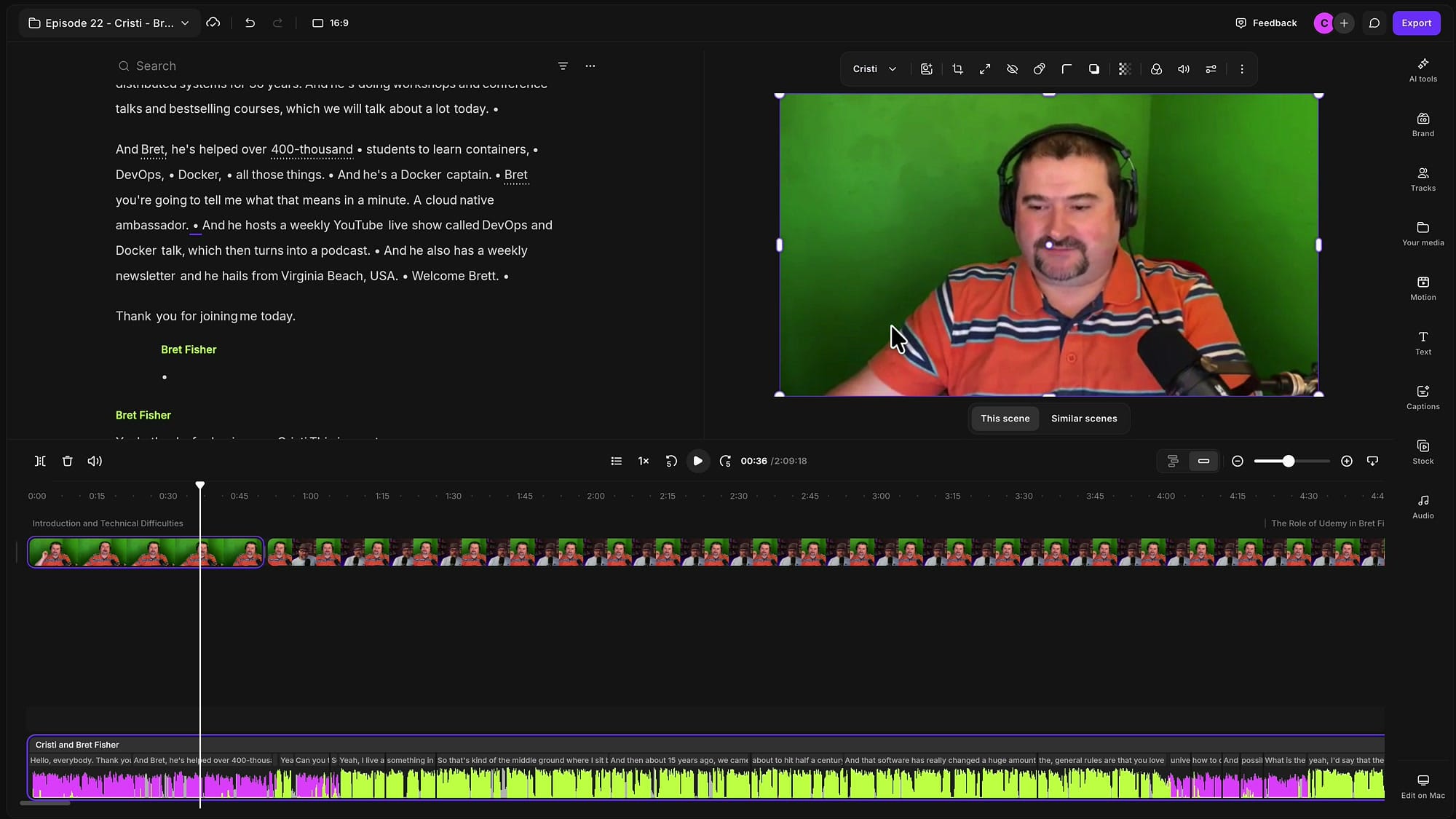Image resolution: width=1456 pixels, height=819 pixels.
Task: Play the video with the play button
Action: (x=697, y=461)
